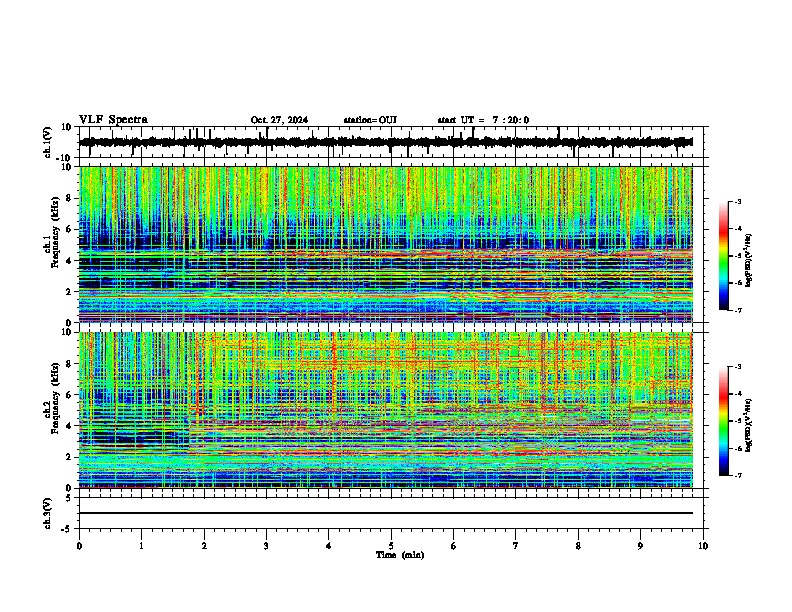The width and height of the screenshot is (792, 612).
Task: Click the "-7" tick on ch.1 colorbar
Action: tap(737, 310)
